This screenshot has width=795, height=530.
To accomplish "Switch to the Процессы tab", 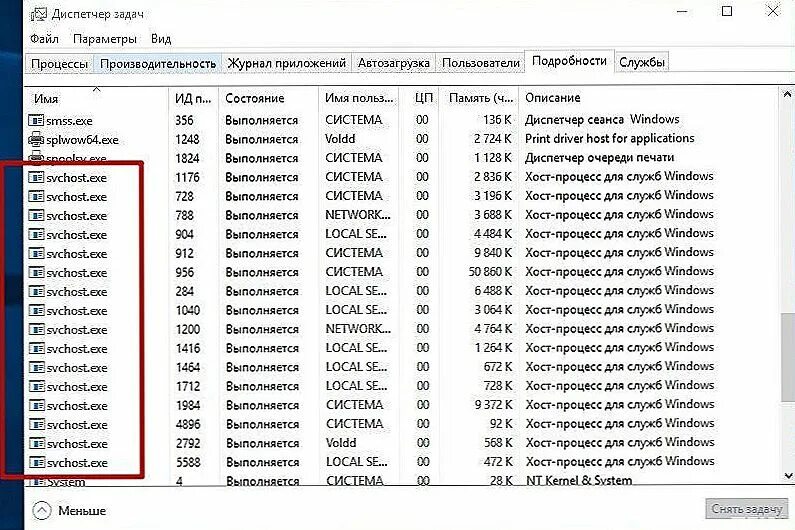I will [59, 64].
